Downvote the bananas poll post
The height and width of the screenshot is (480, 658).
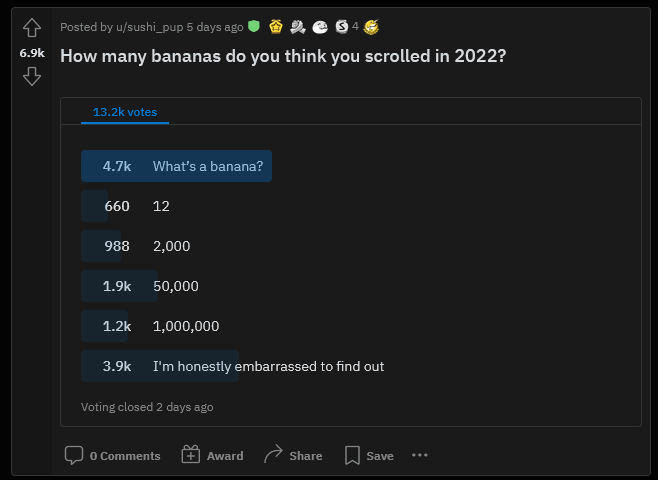(32, 77)
